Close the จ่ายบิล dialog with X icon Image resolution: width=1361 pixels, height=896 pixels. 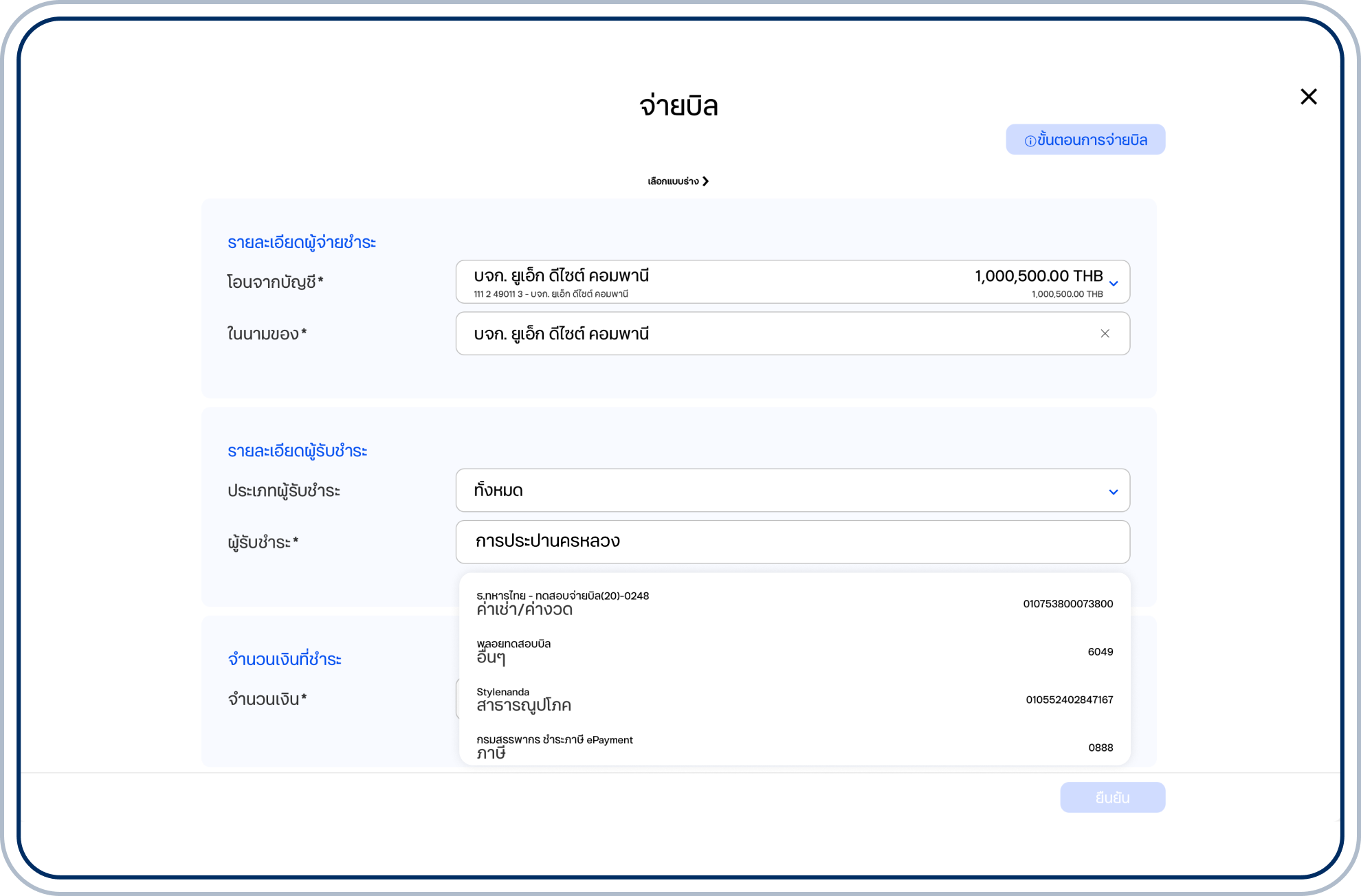(1308, 97)
